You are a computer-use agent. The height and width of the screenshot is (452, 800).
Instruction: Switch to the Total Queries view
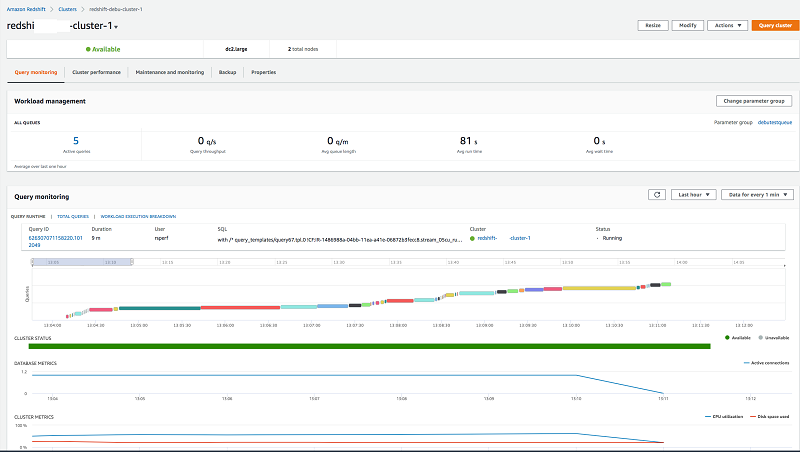click(73, 216)
